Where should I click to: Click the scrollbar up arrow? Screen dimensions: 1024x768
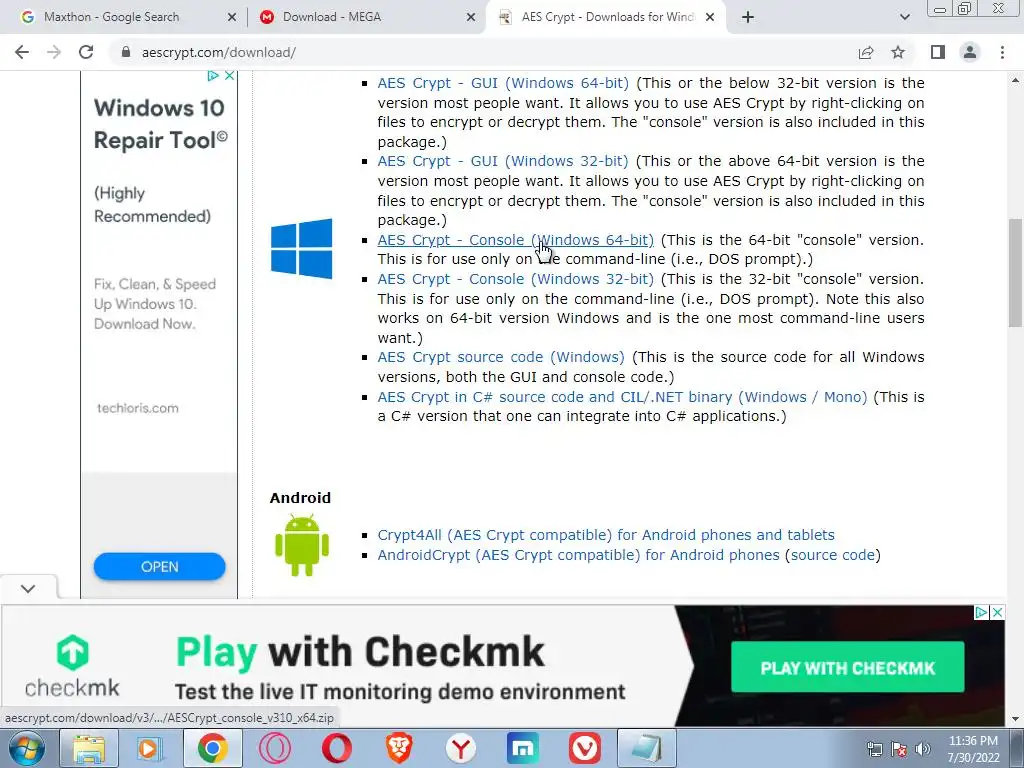[1015, 80]
